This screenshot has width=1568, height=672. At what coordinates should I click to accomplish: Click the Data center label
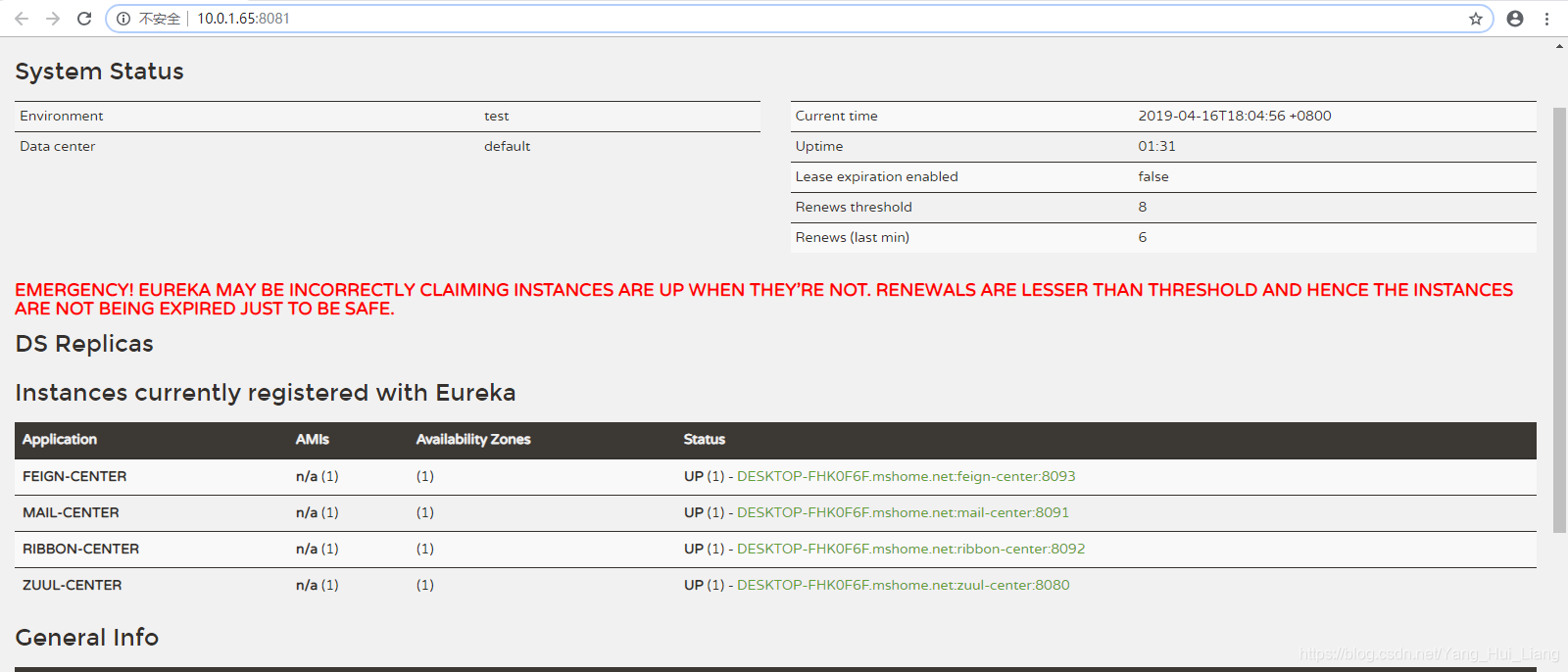coord(57,146)
